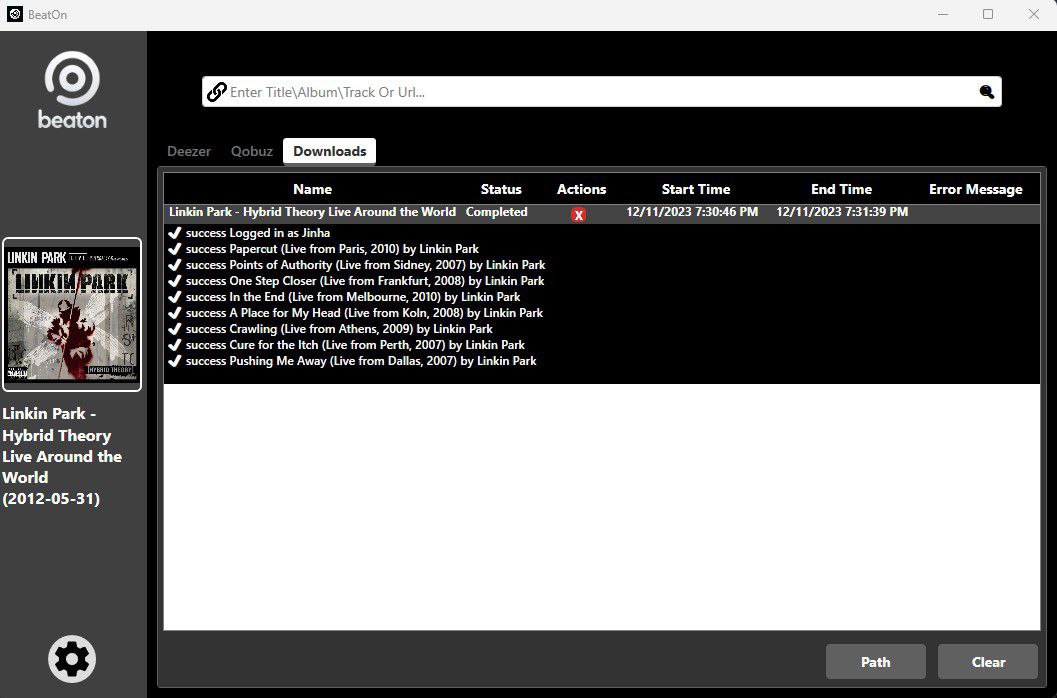1057x698 pixels.
Task: Click the BeatOn title bar app icon
Action: (x=15, y=14)
